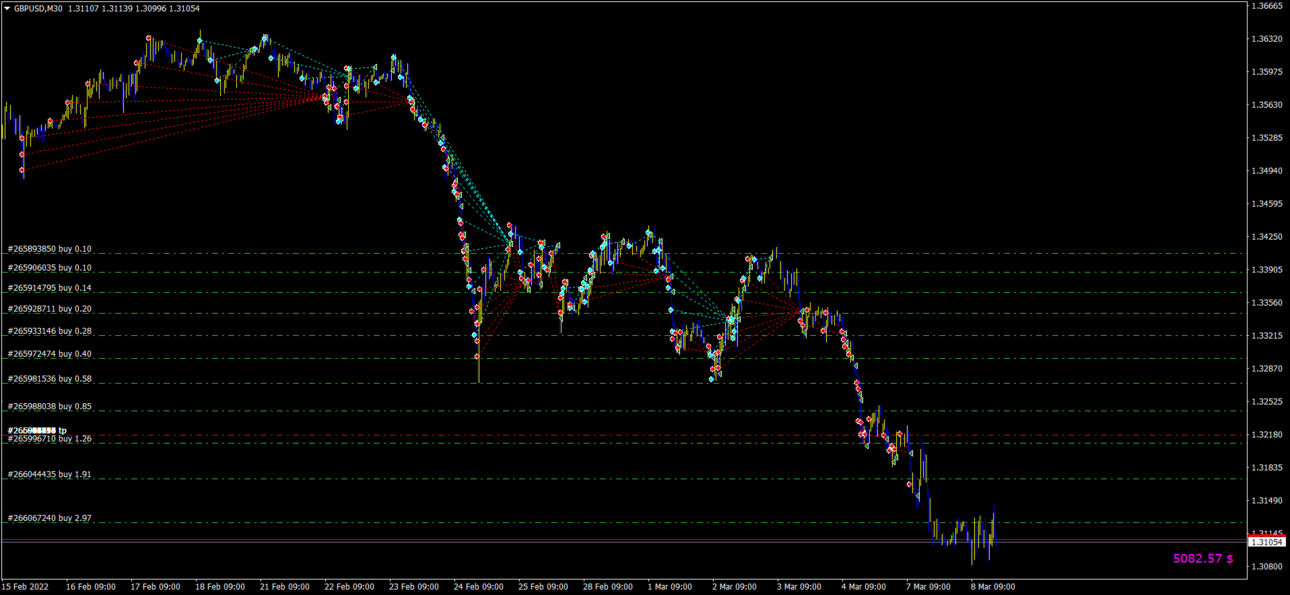Viewport: 1290px width, 595px height.
Task: Click time axis label 2 Mar 09:00
Action: coord(736,587)
